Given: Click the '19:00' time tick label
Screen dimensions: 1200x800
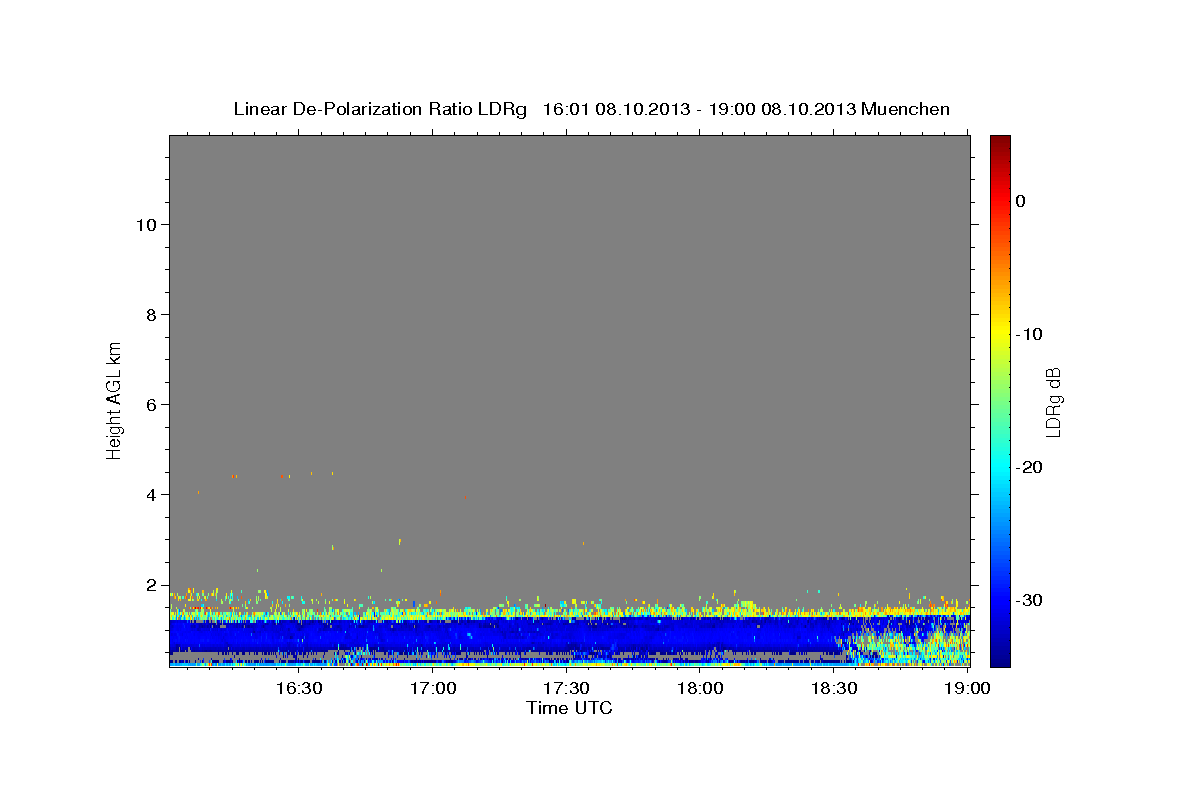Looking at the screenshot, I should coord(968,688).
